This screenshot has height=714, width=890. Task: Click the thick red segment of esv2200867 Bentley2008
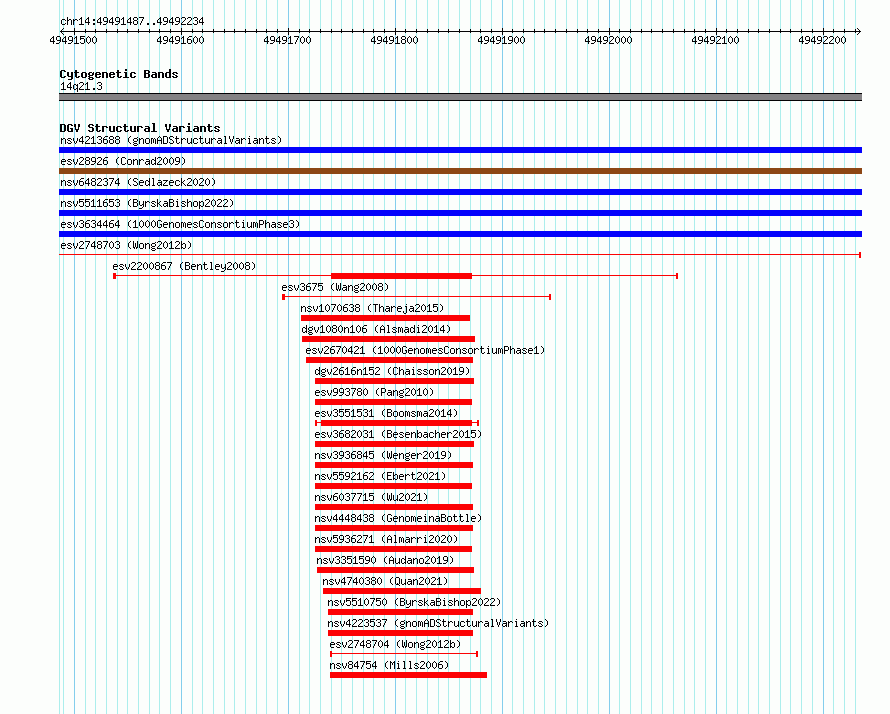coord(401,276)
